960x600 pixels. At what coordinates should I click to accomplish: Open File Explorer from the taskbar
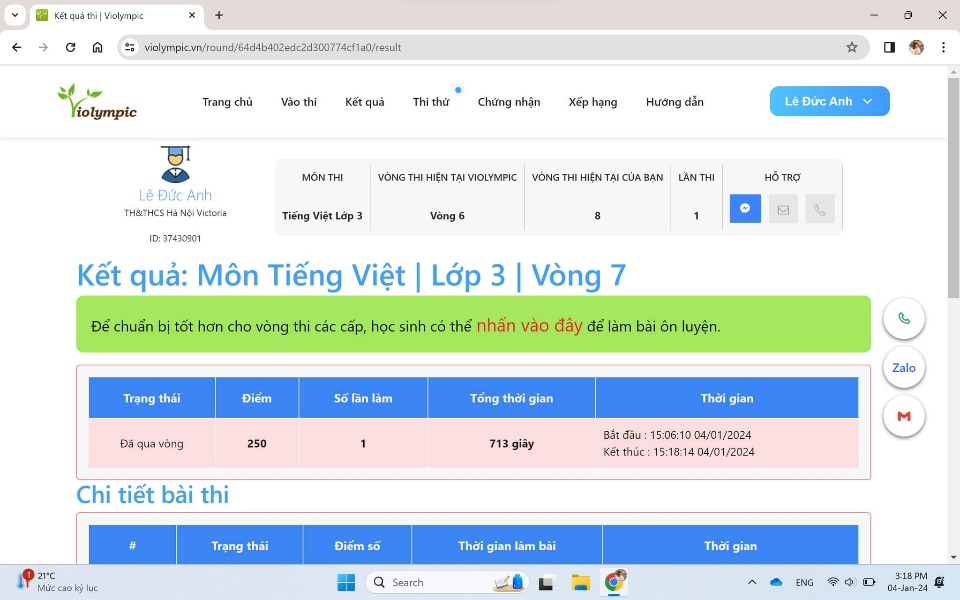(580, 582)
